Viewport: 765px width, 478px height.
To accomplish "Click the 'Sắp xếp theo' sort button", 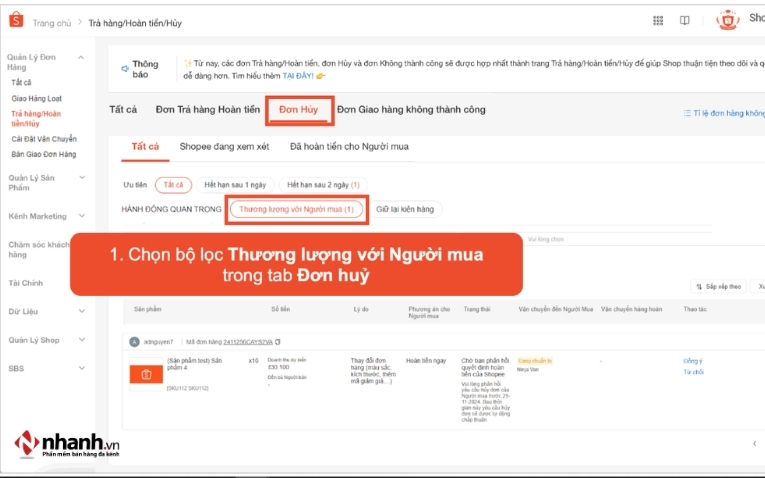I will 719,286.
